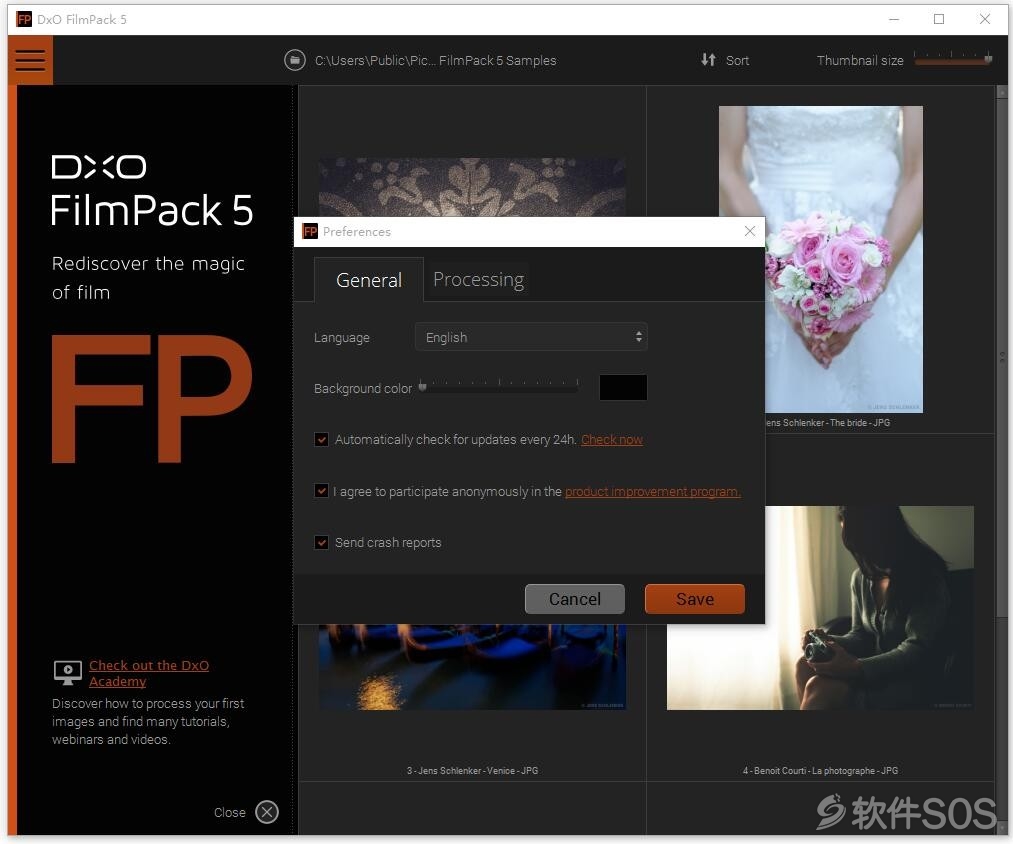The width and height of the screenshot is (1013, 844).
Task: Select the Venice thumbnail
Action: pyautogui.click(x=472, y=666)
